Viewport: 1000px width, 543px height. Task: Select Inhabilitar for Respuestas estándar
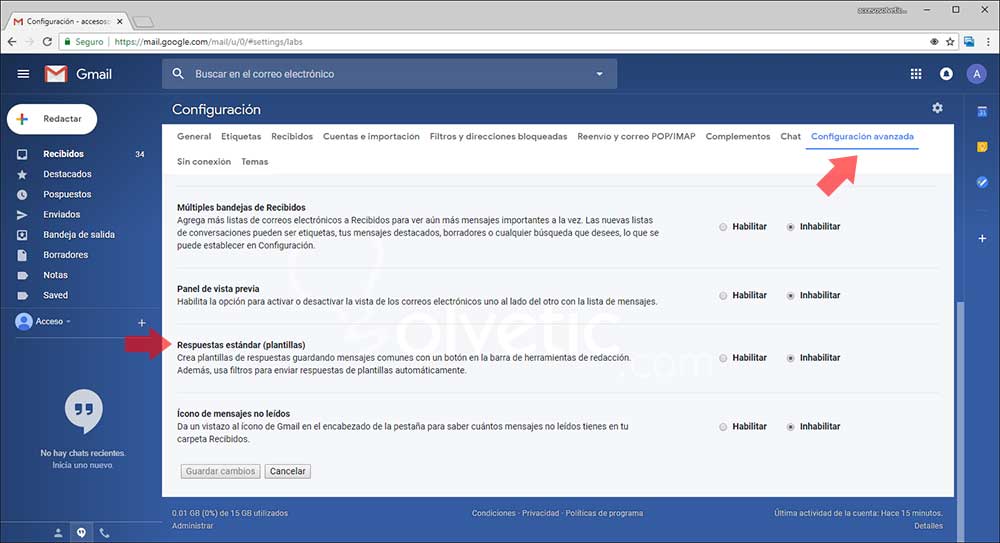[x=790, y=358]
